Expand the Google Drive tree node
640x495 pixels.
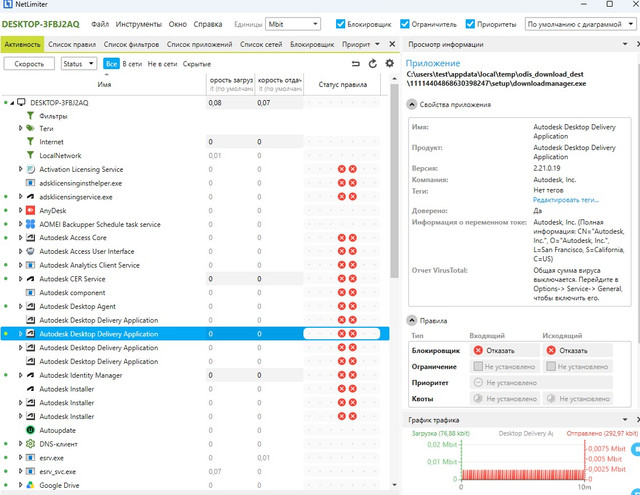coord(20,485)
